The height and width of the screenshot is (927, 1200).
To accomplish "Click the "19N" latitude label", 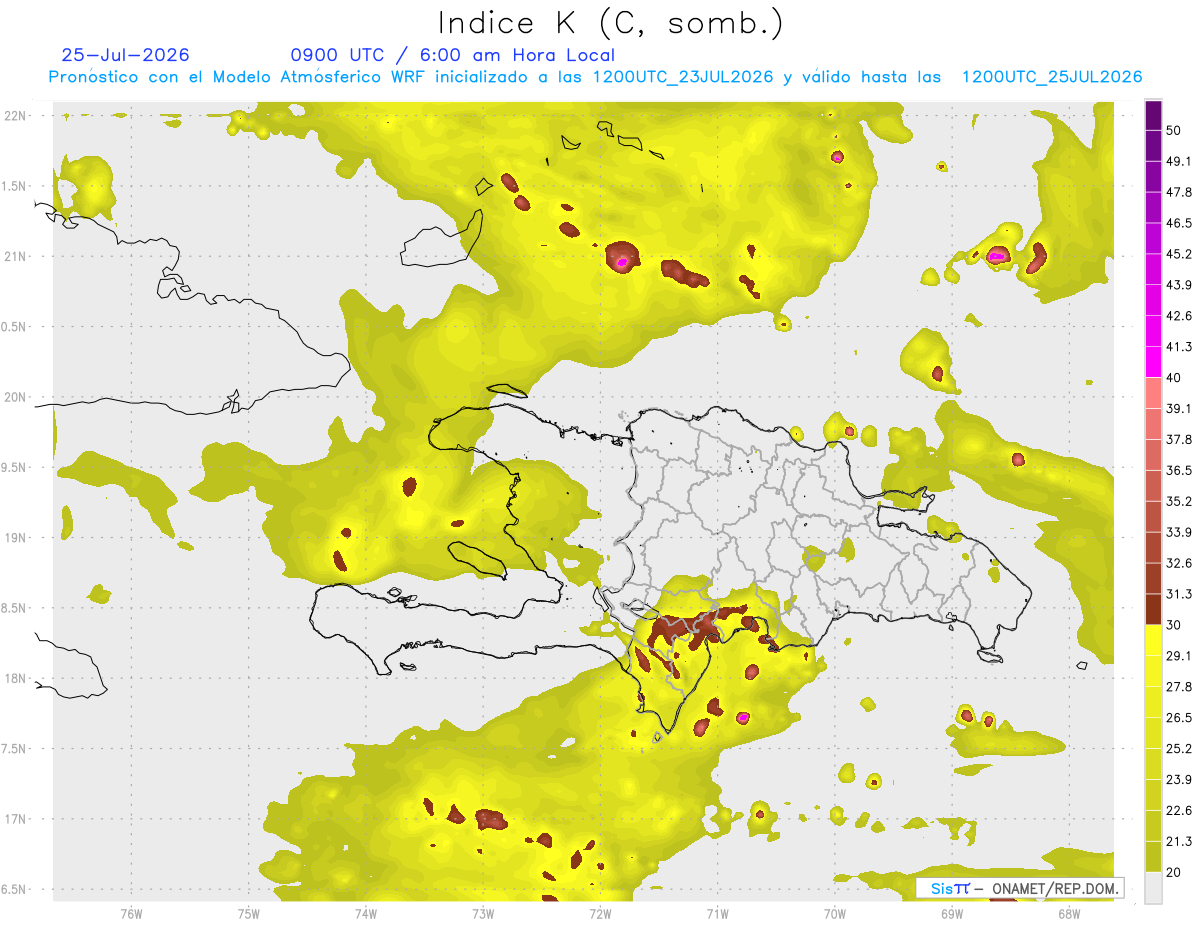I will coord(16,538).
